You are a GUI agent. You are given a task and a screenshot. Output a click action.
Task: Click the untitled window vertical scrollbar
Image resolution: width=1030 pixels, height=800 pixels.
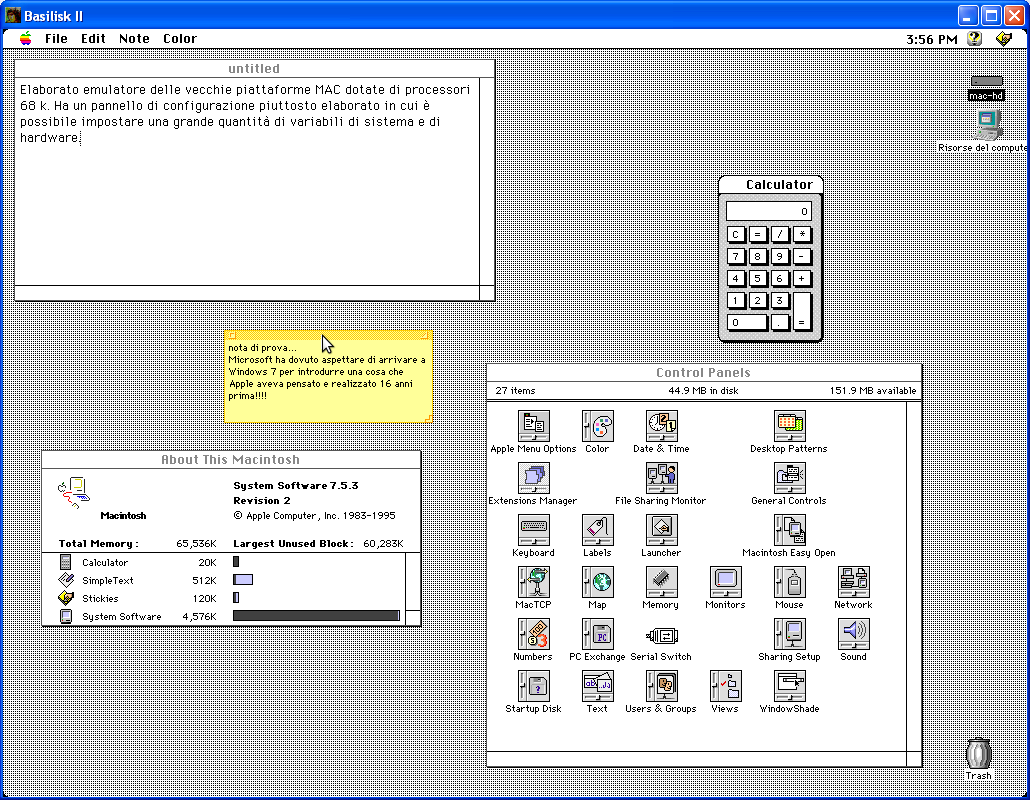point(487,181)
